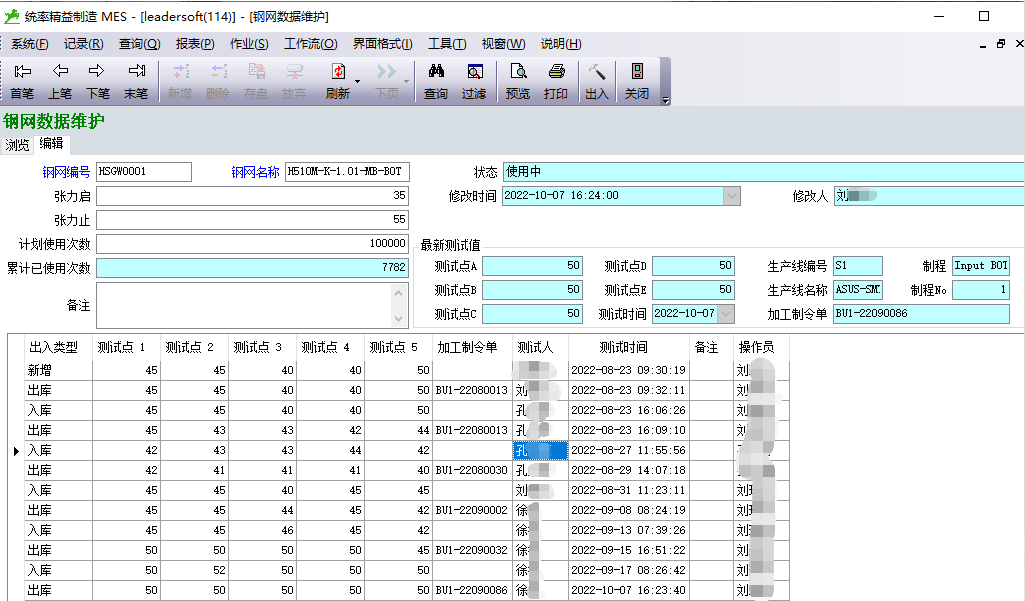Click the 加工制令单 field BU1-22090086
The width and height of the screenshot is (1025, 601).
pos(921,314)
